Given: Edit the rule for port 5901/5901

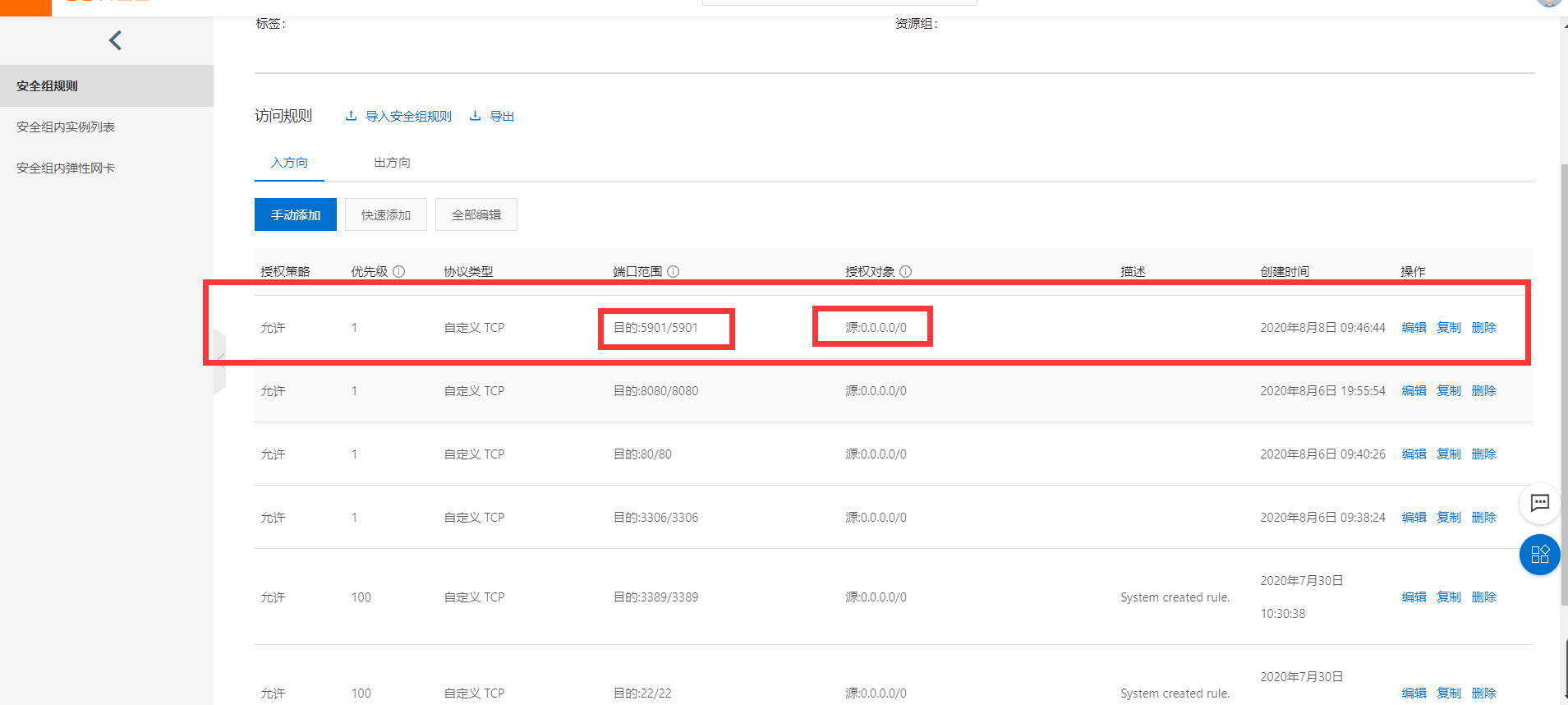Looking at the screenshot, I should point(1414,328).
